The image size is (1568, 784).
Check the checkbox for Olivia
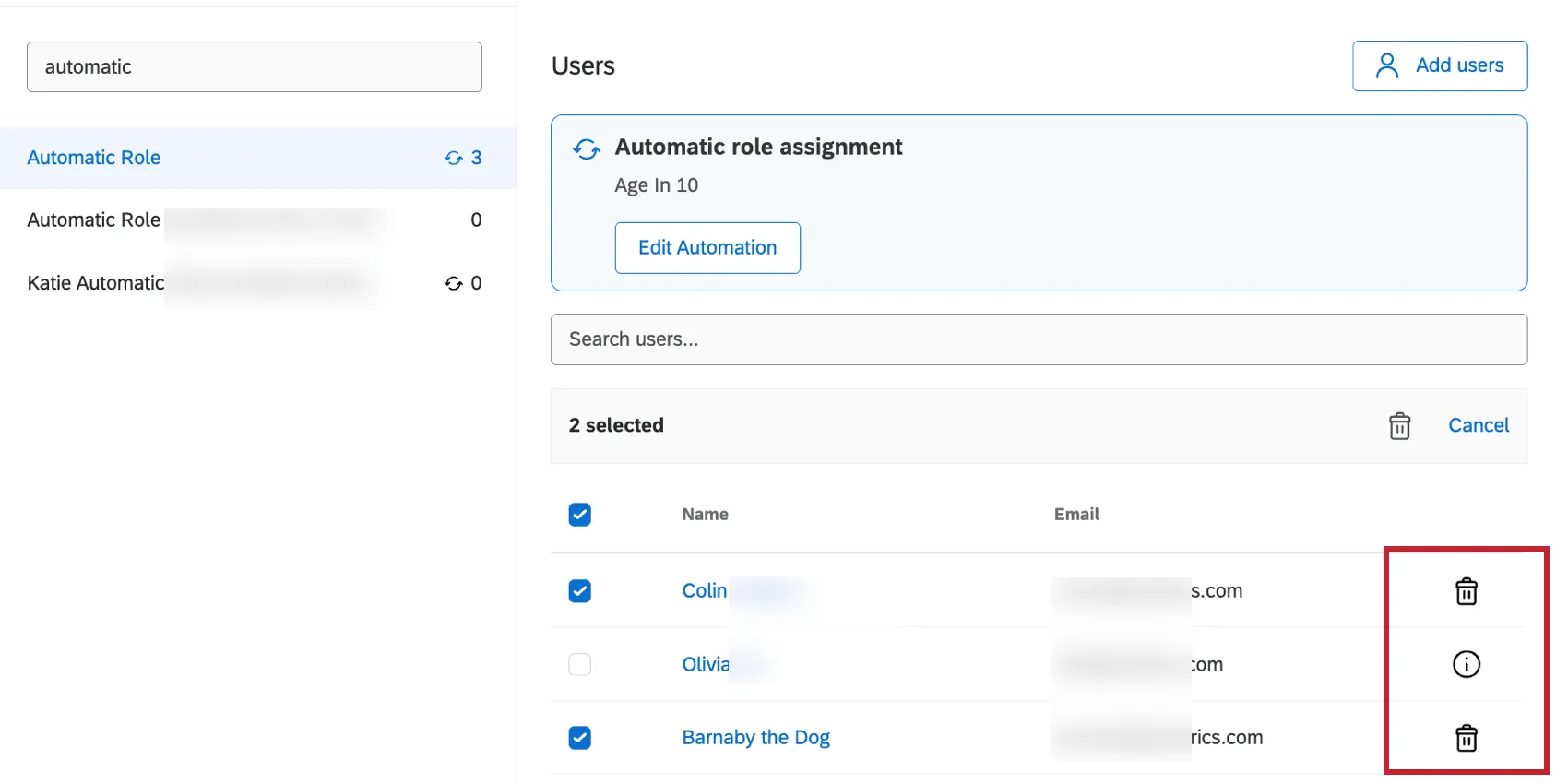tap(579, 664)
